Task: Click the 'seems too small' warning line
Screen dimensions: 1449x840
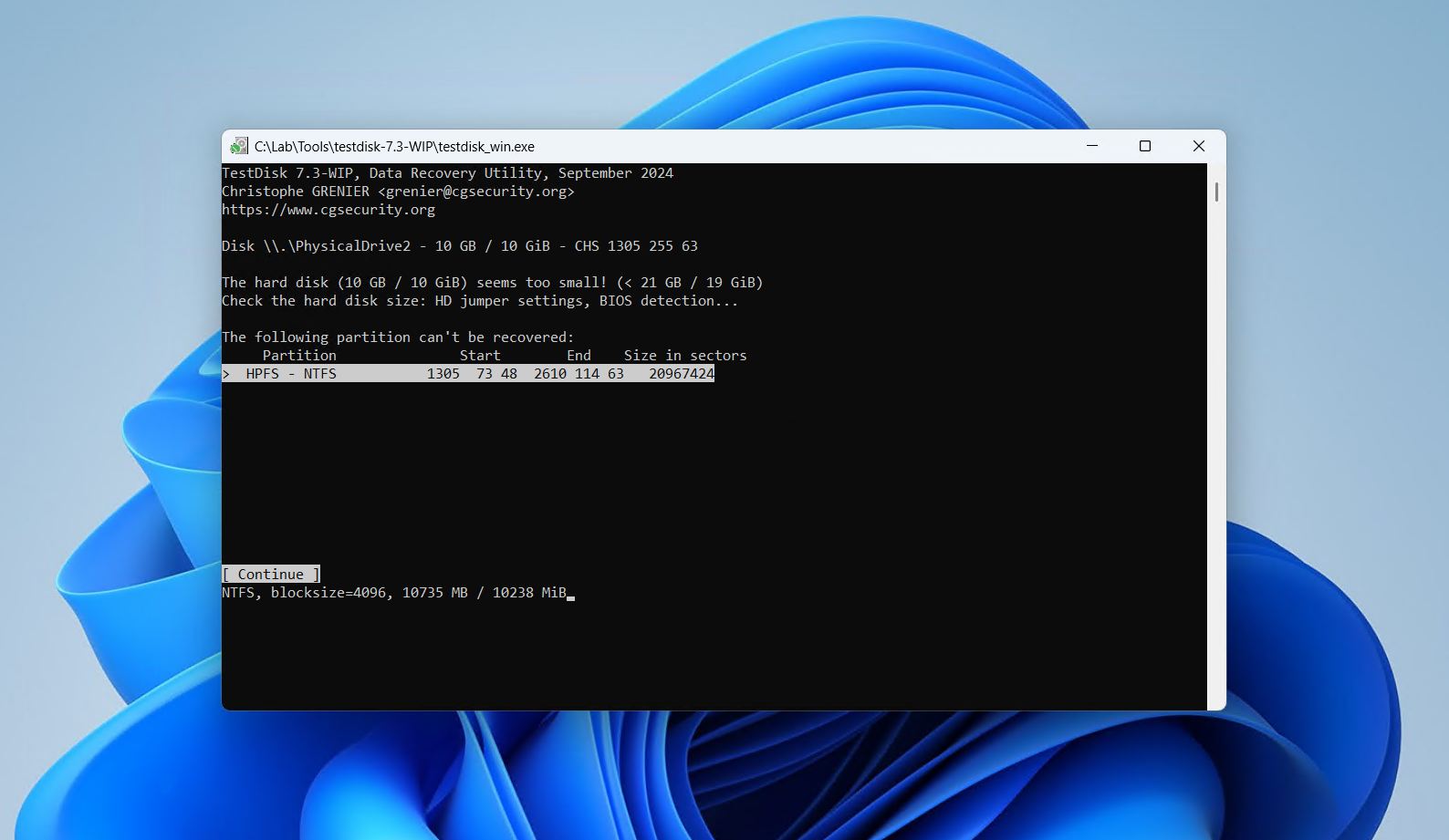Action: pyautogui.click(x=493, y=282)
